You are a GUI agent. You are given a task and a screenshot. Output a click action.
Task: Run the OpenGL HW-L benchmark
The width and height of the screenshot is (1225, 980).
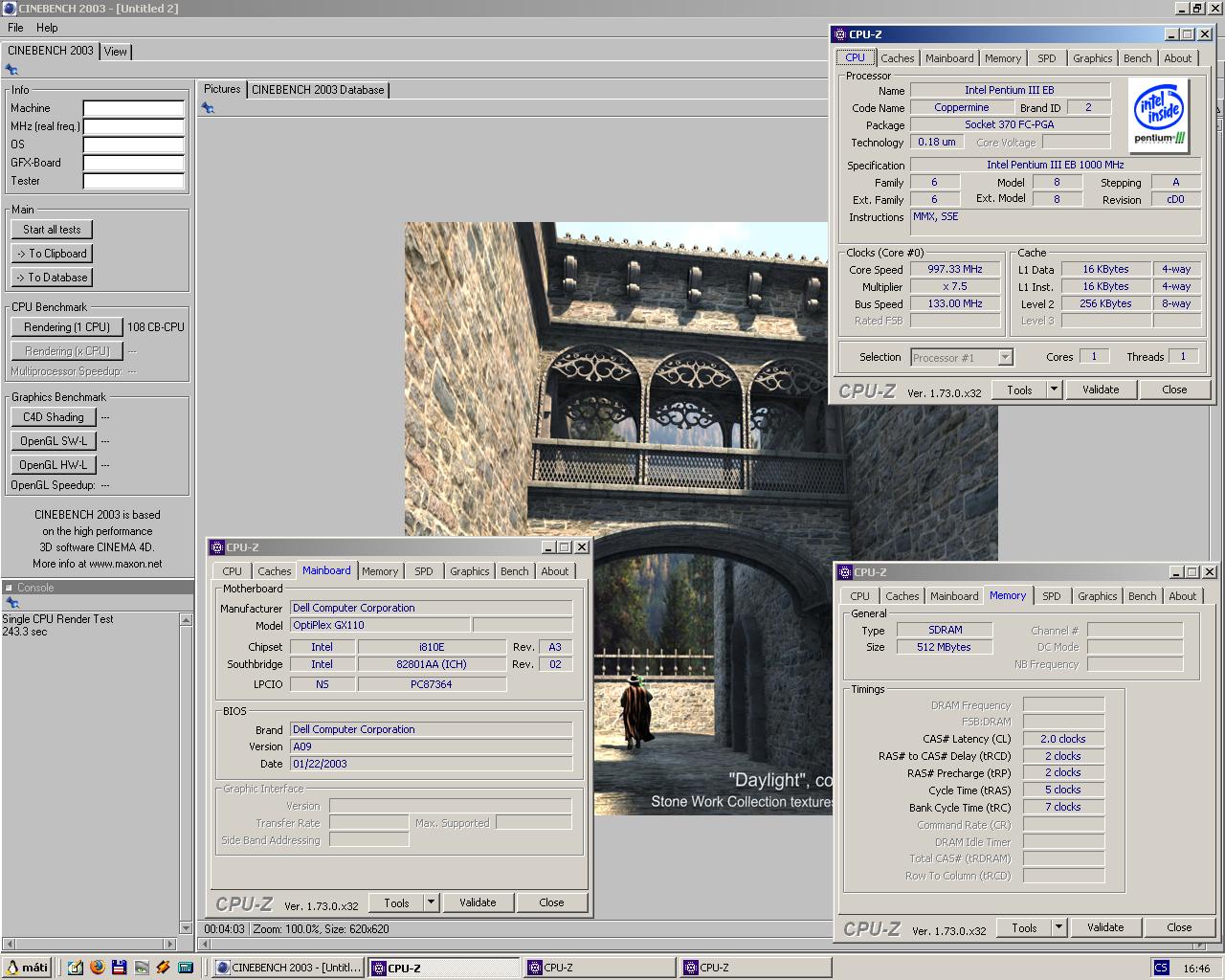[54, 465]
